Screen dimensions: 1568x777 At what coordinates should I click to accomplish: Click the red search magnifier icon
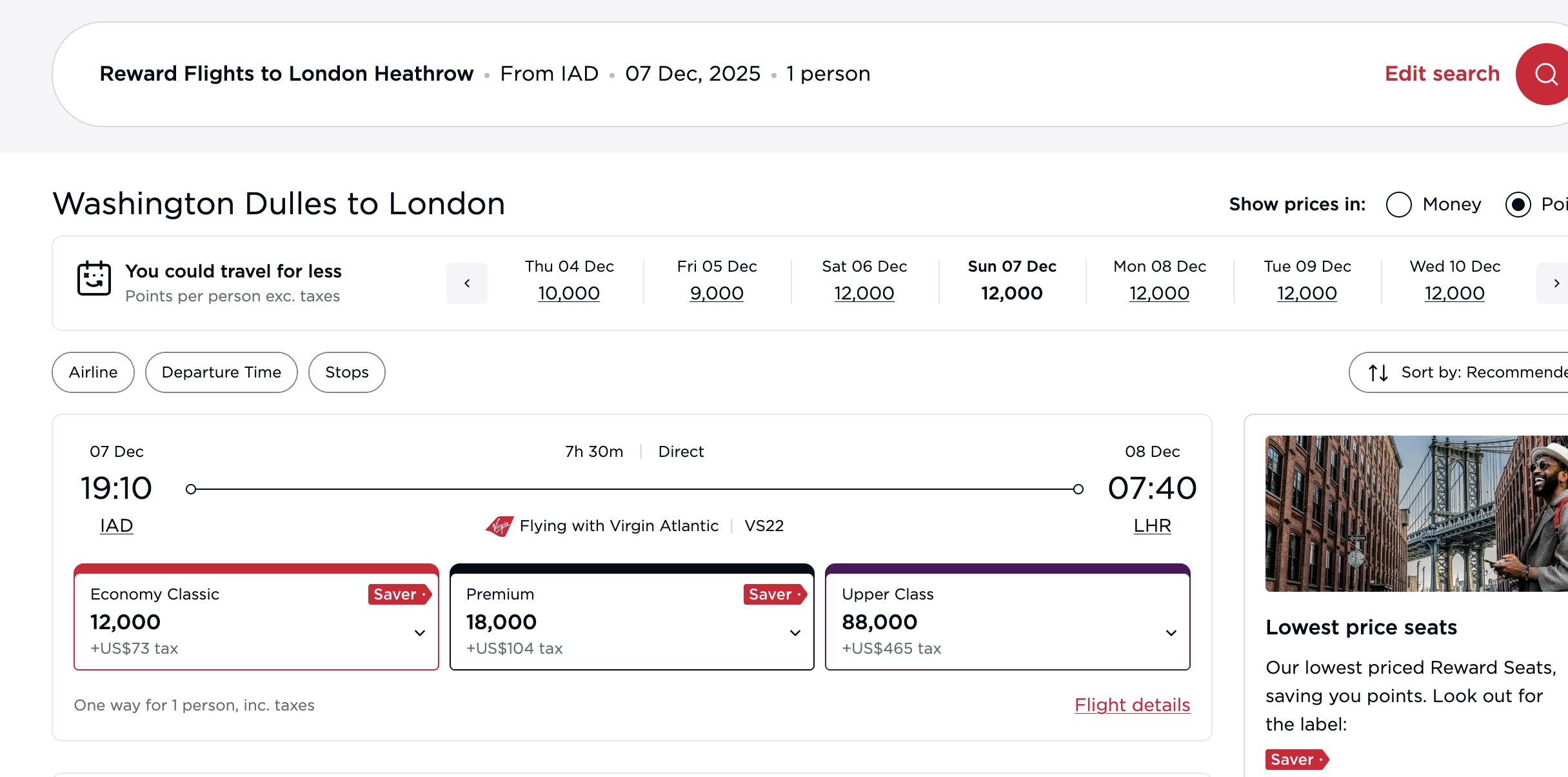coord(1545,74)
